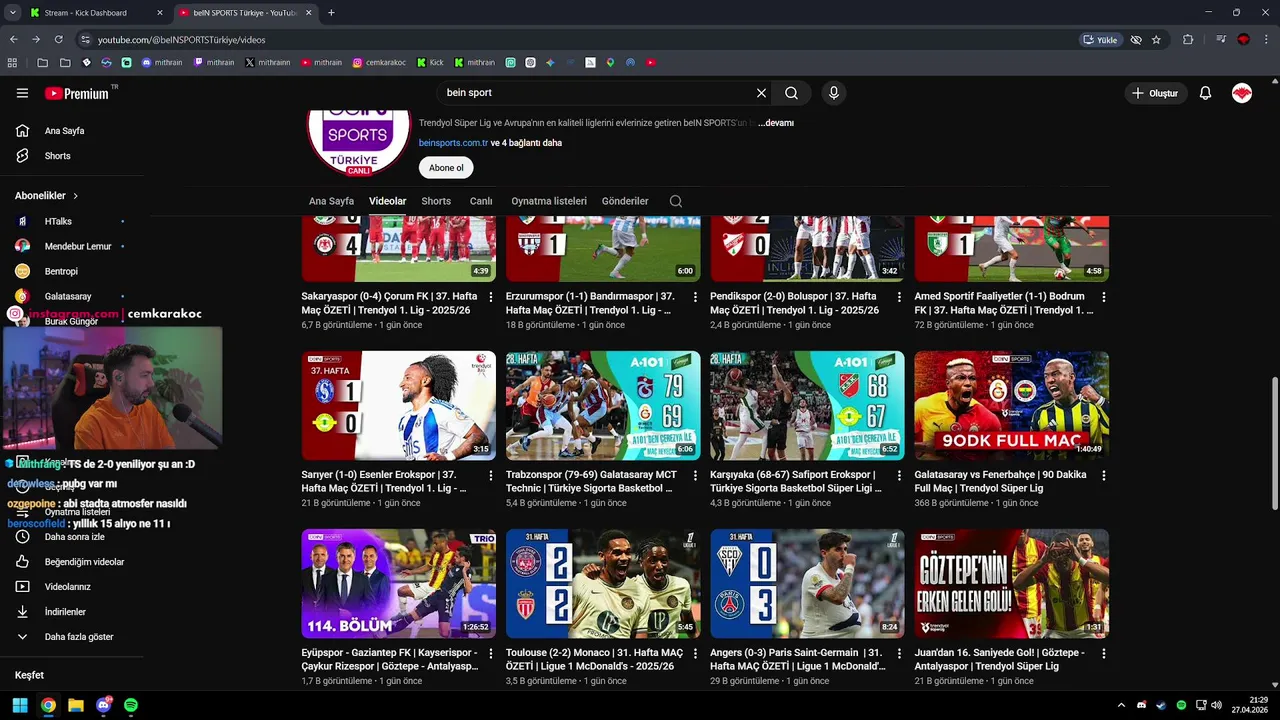Start voice search with the microphone
The image size is (1280, 720).
tap(834, 93)
